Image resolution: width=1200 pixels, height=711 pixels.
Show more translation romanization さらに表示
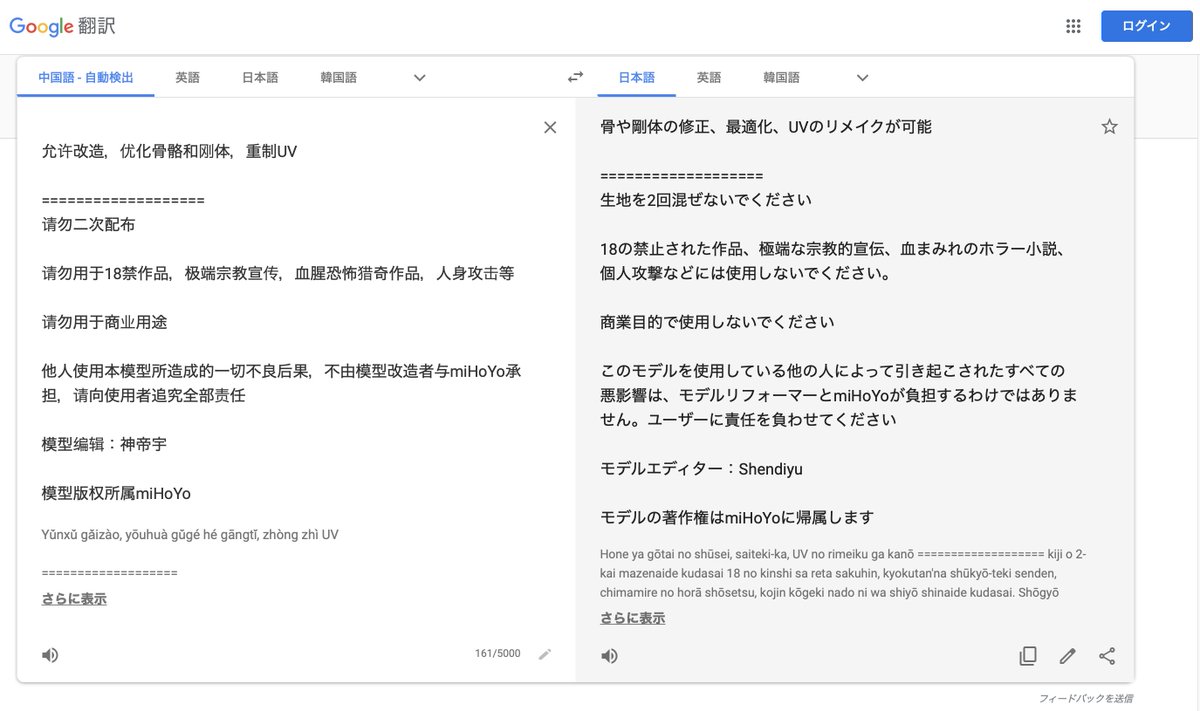[x=633, y=618]
